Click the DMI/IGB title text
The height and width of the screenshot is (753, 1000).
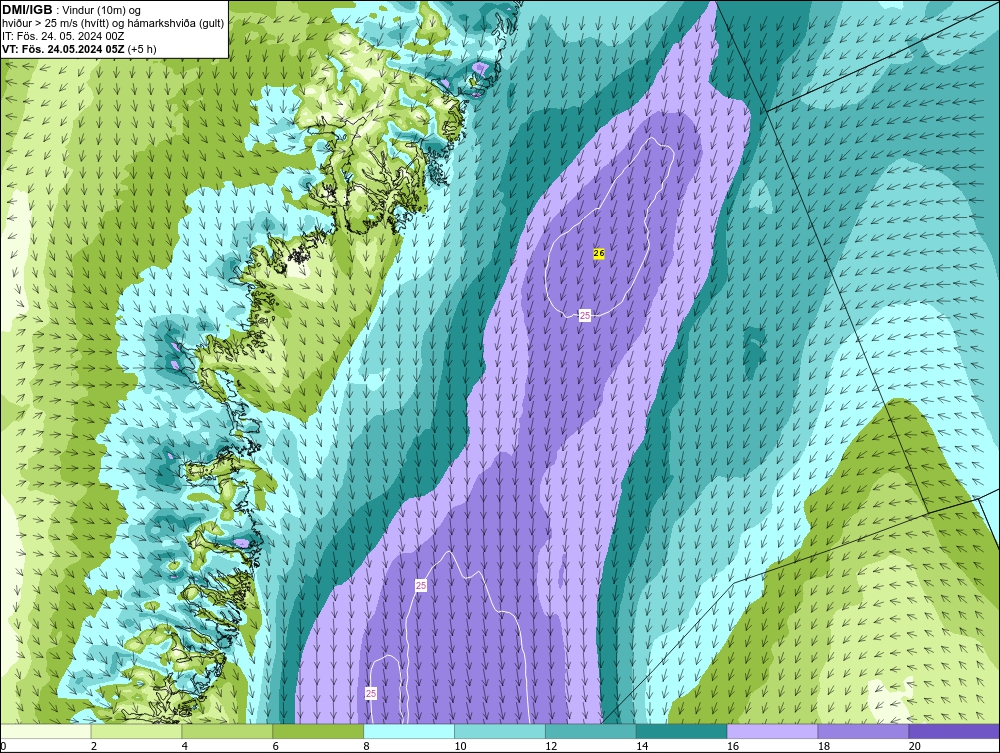tap(27, 10)
